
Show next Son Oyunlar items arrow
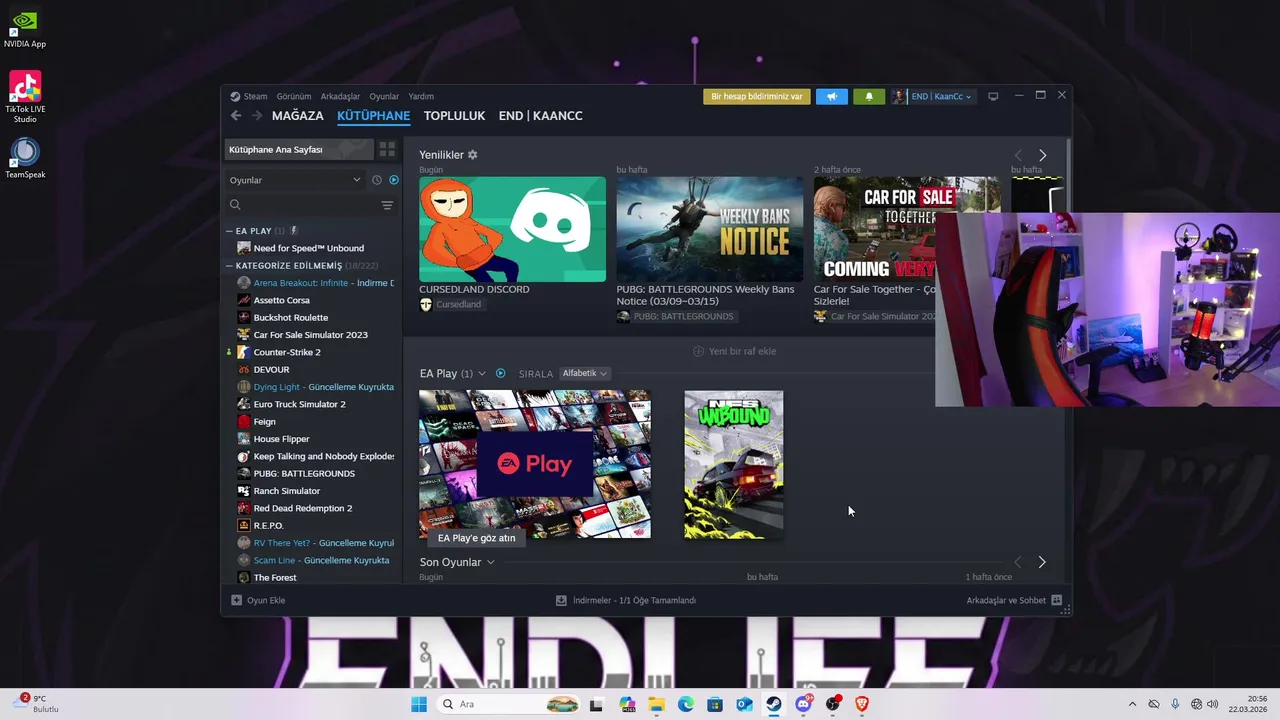click(1042, 562)
